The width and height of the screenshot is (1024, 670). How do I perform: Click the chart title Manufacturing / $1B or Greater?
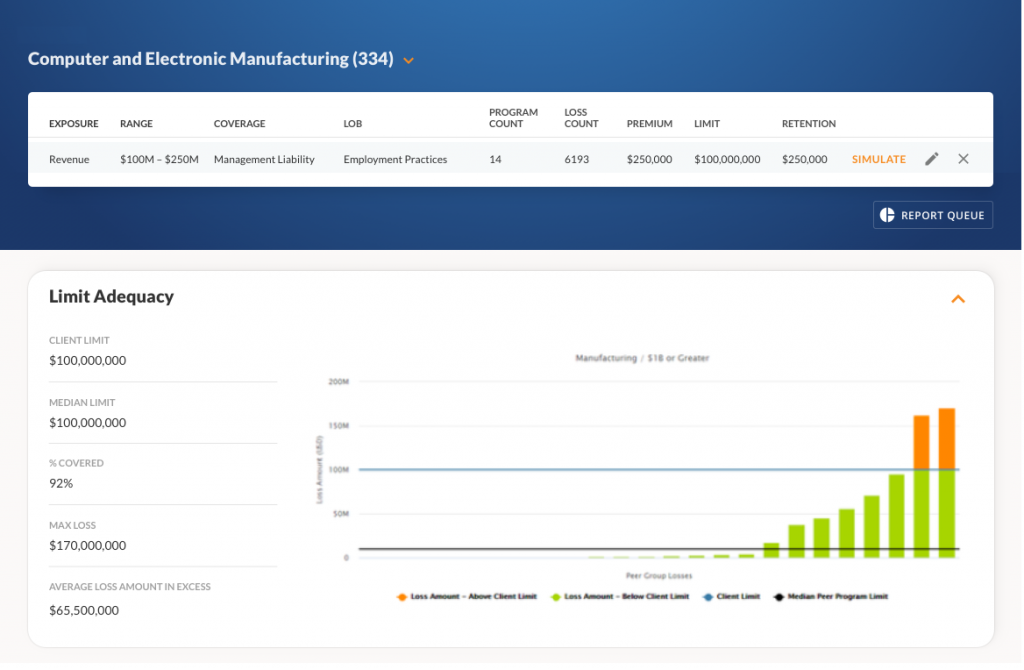641,357
